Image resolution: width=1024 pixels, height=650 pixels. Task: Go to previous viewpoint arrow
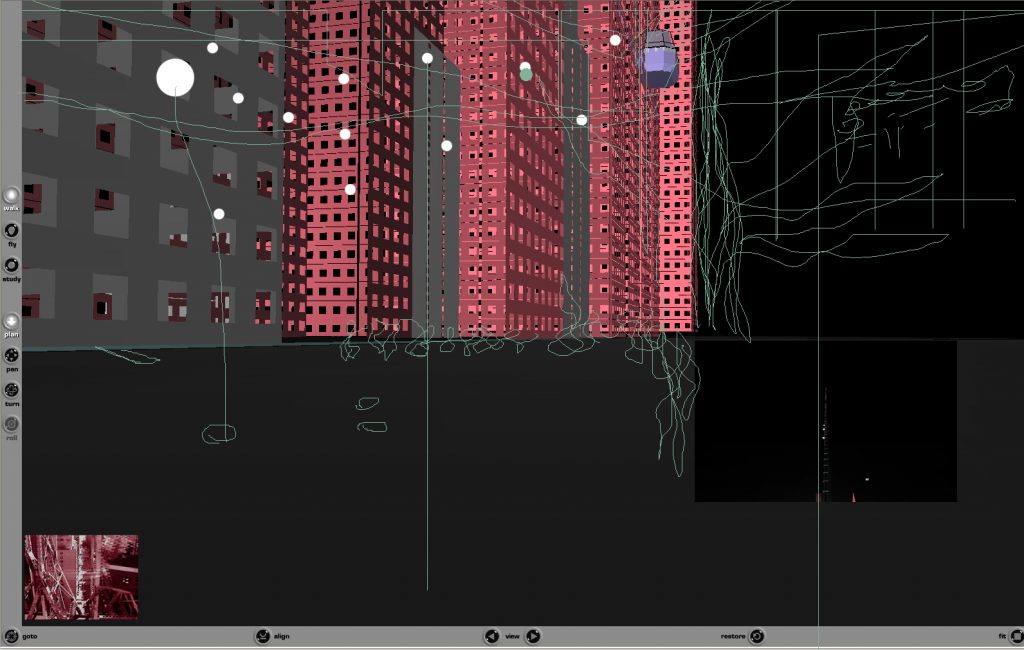[x=491, y=636]
